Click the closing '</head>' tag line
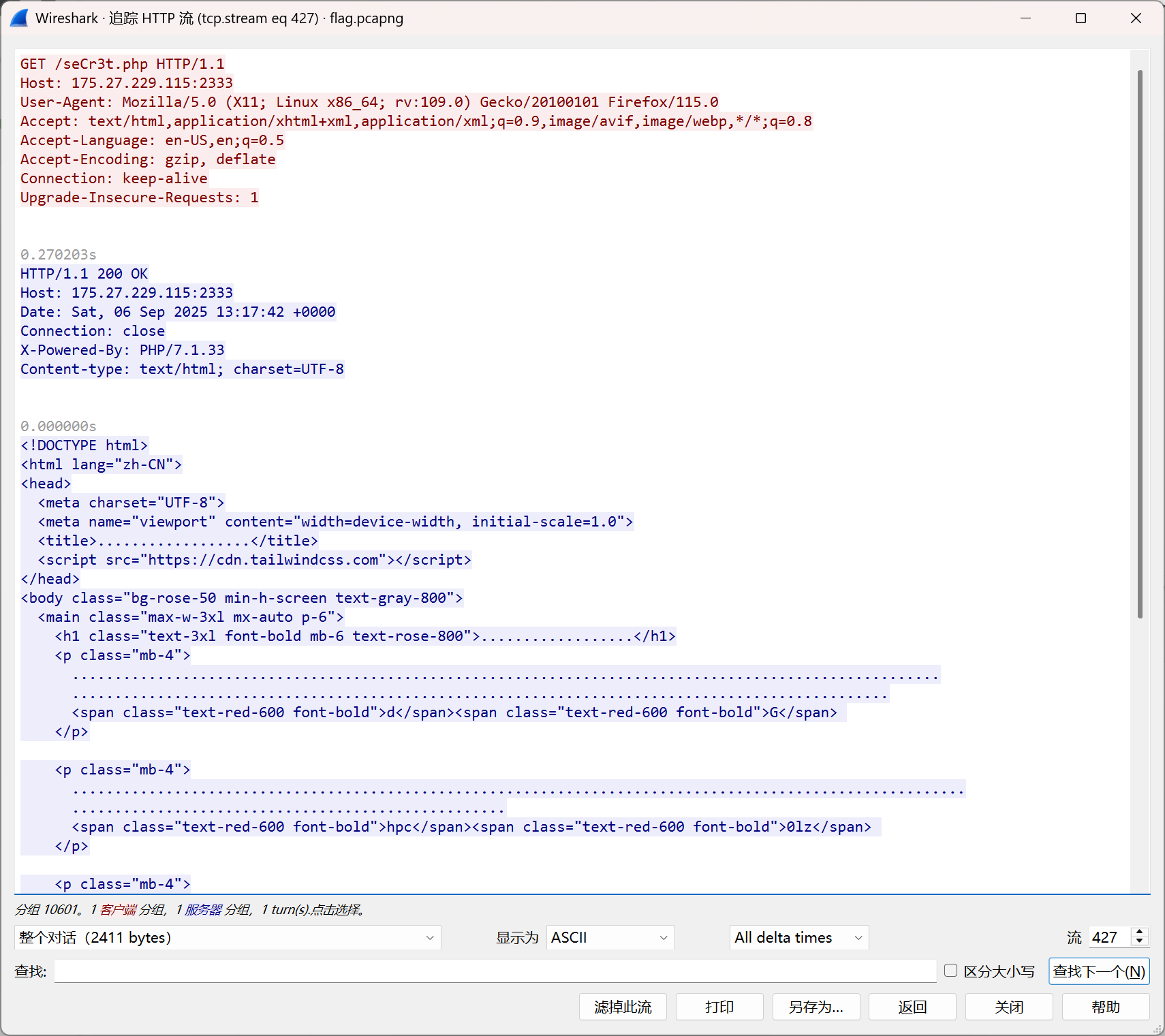Screen dimensions: 1165x1036 [50, 579]
